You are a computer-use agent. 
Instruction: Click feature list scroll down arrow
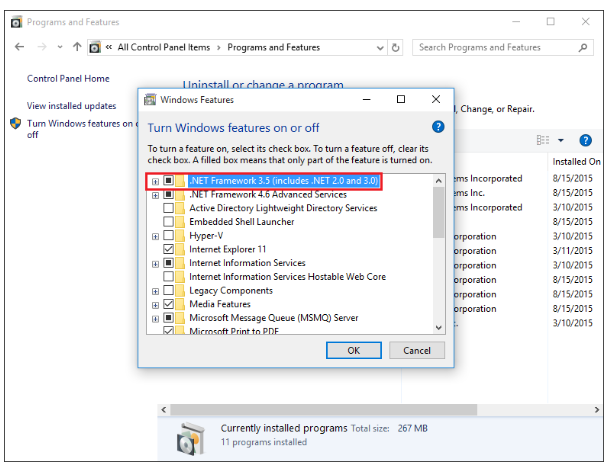(x=439, y=327)
